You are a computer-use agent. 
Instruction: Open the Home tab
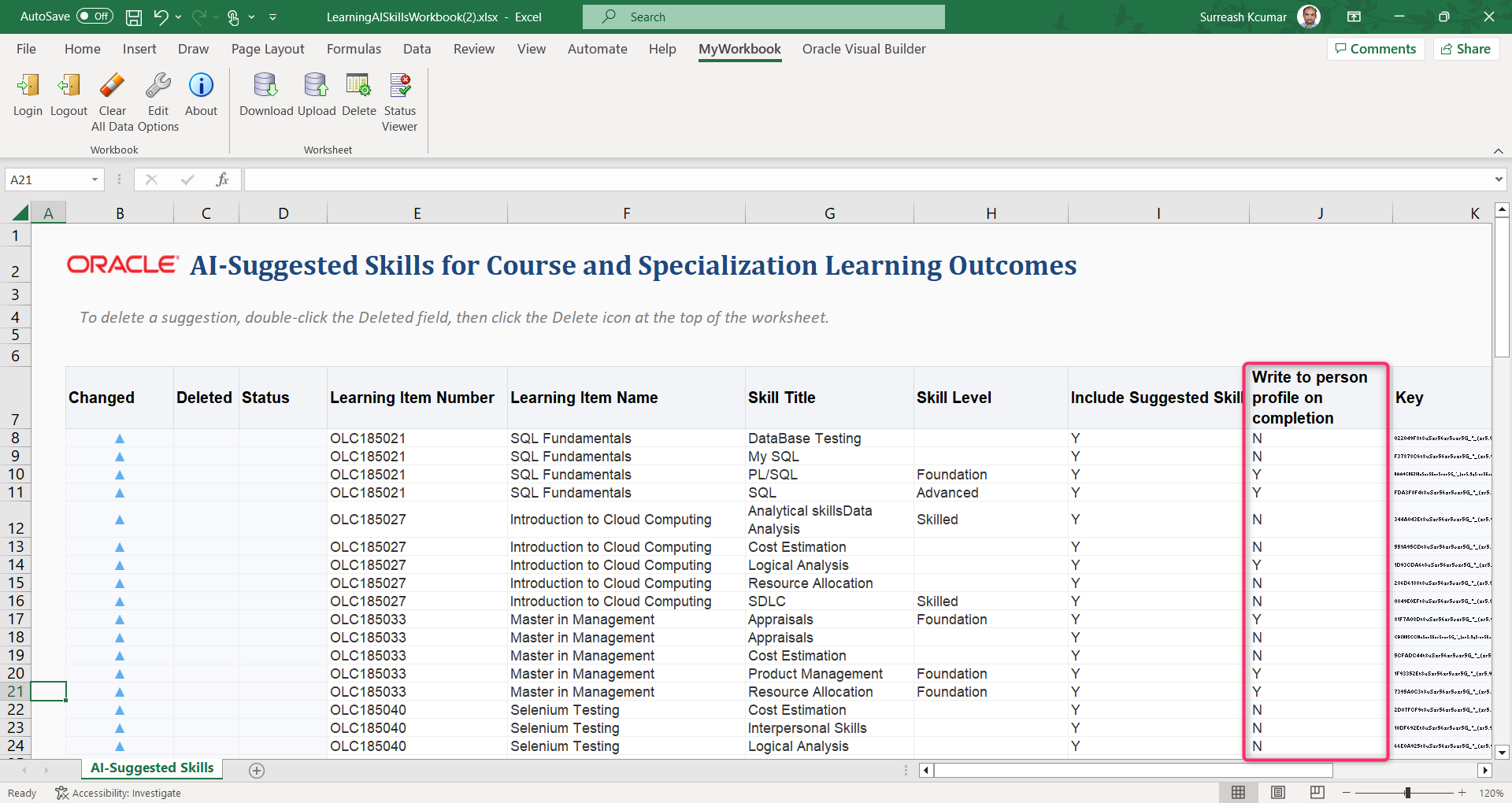(83, 49)
